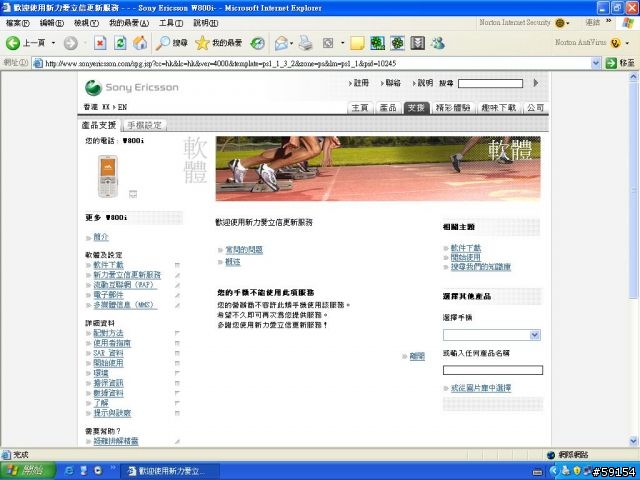
Task: Select the 公司 navigation tab
Action: point(535,108)
